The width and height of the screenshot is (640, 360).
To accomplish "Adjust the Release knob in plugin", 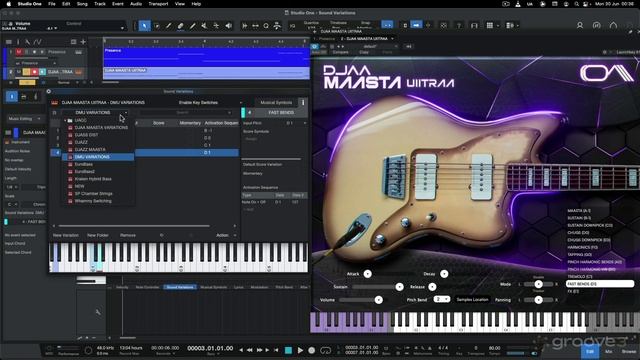I will click(x=432, y=287).
